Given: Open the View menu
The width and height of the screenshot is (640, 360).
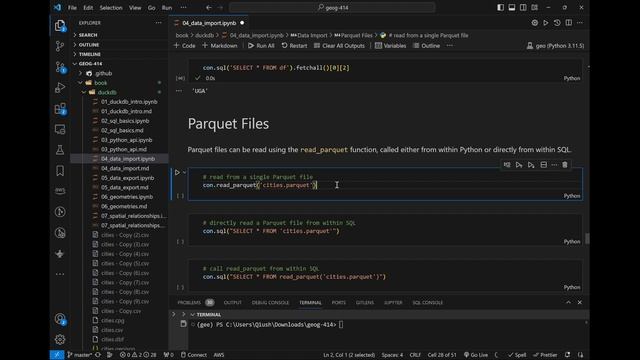Looking at the screenshot, I should coord(135,7).
